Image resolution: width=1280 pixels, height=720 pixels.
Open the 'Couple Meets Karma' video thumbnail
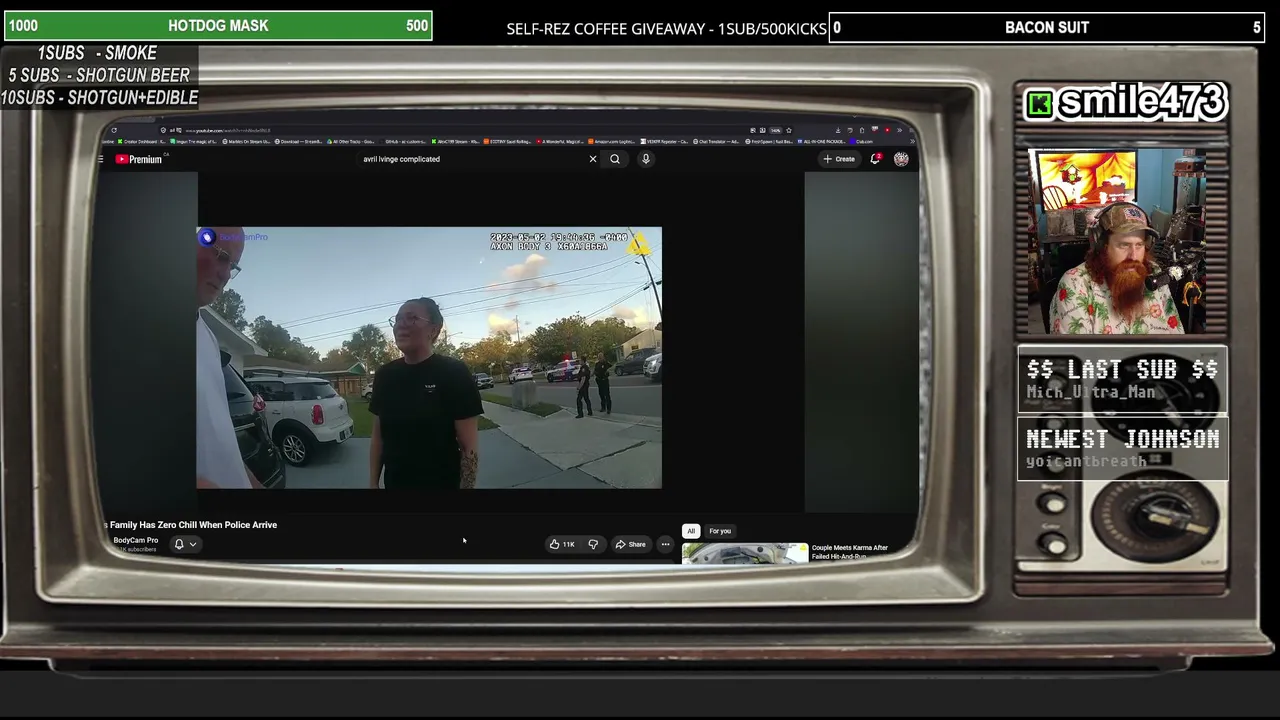coord(745,553)
